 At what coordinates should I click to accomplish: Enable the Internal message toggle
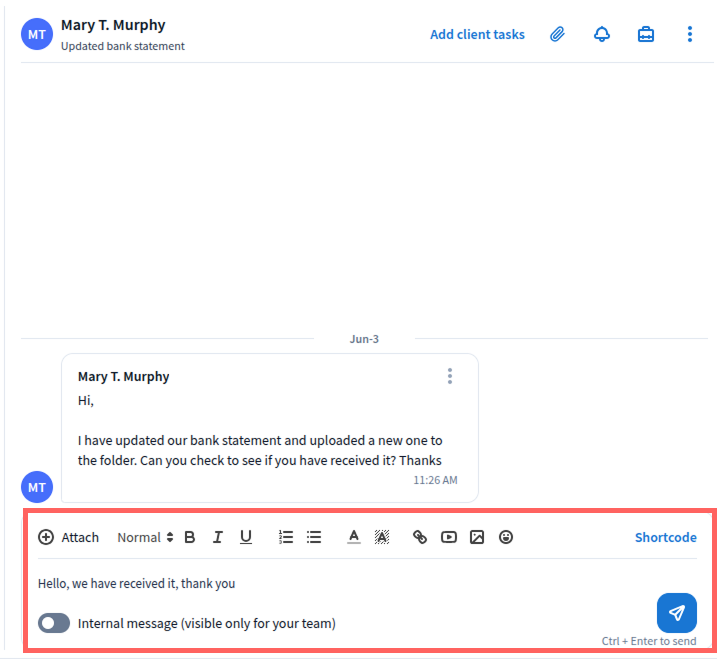tap(54, 623)
